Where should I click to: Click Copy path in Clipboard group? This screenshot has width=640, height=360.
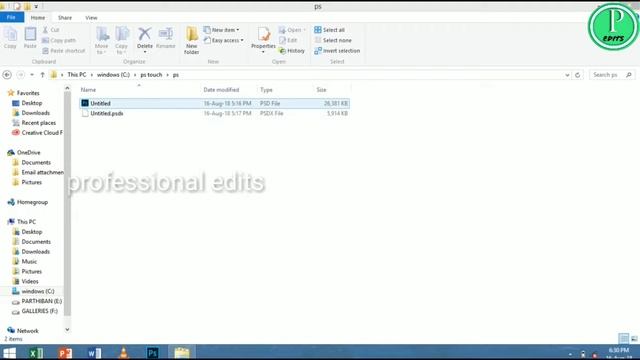click(59, 40)
